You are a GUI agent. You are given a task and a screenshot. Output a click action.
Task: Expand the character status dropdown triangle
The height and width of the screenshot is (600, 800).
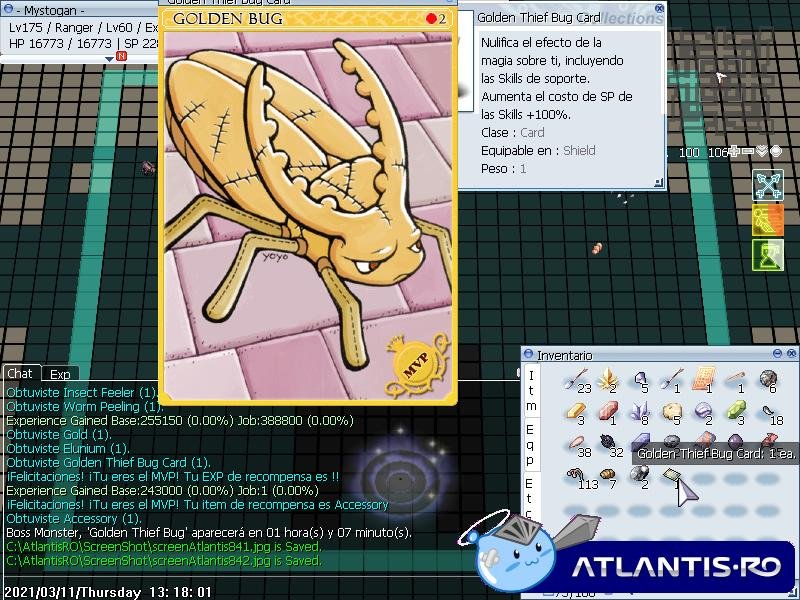pyautogui.click(x=109, y=59)
